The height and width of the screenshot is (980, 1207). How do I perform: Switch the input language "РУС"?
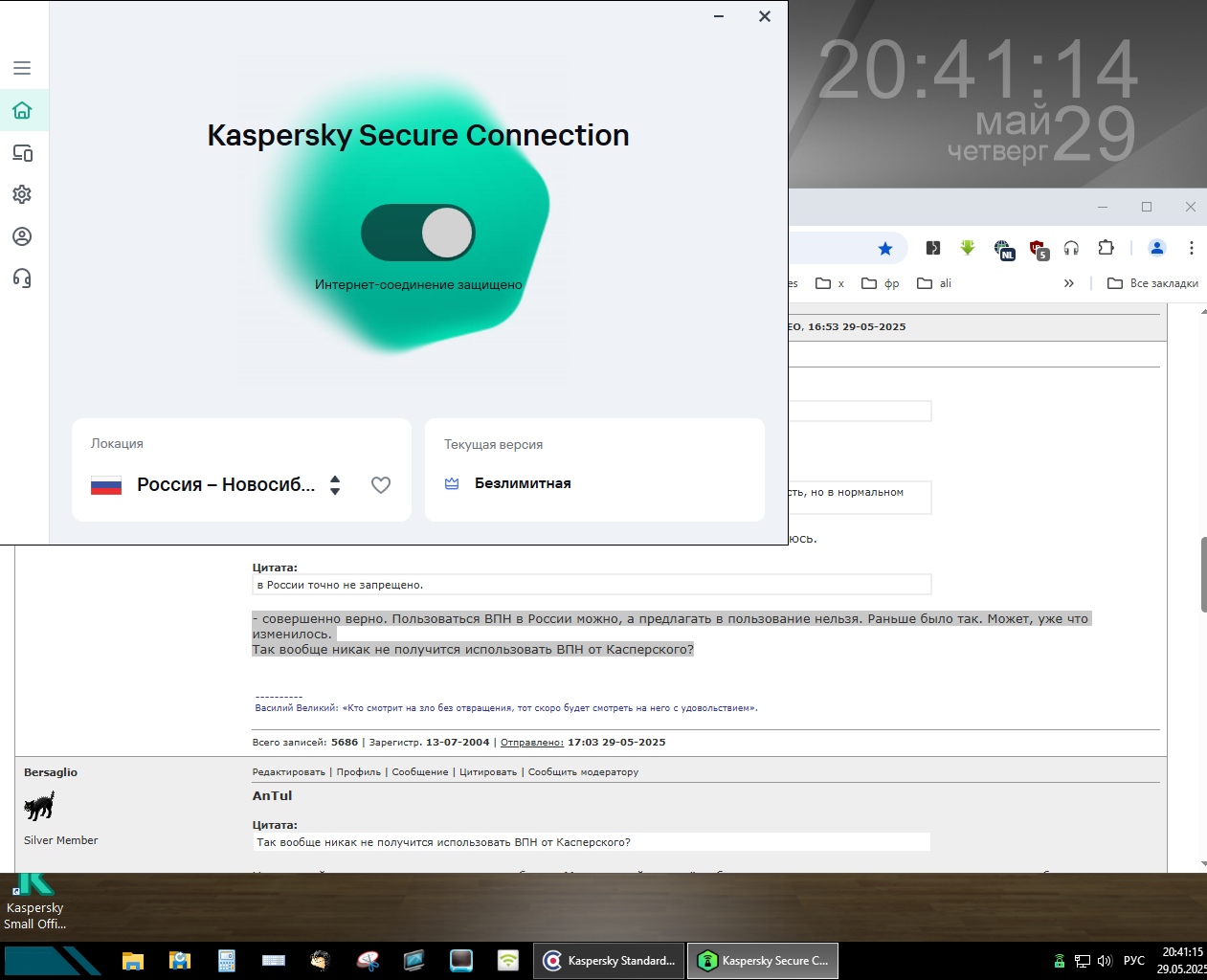pos(1134,961)
